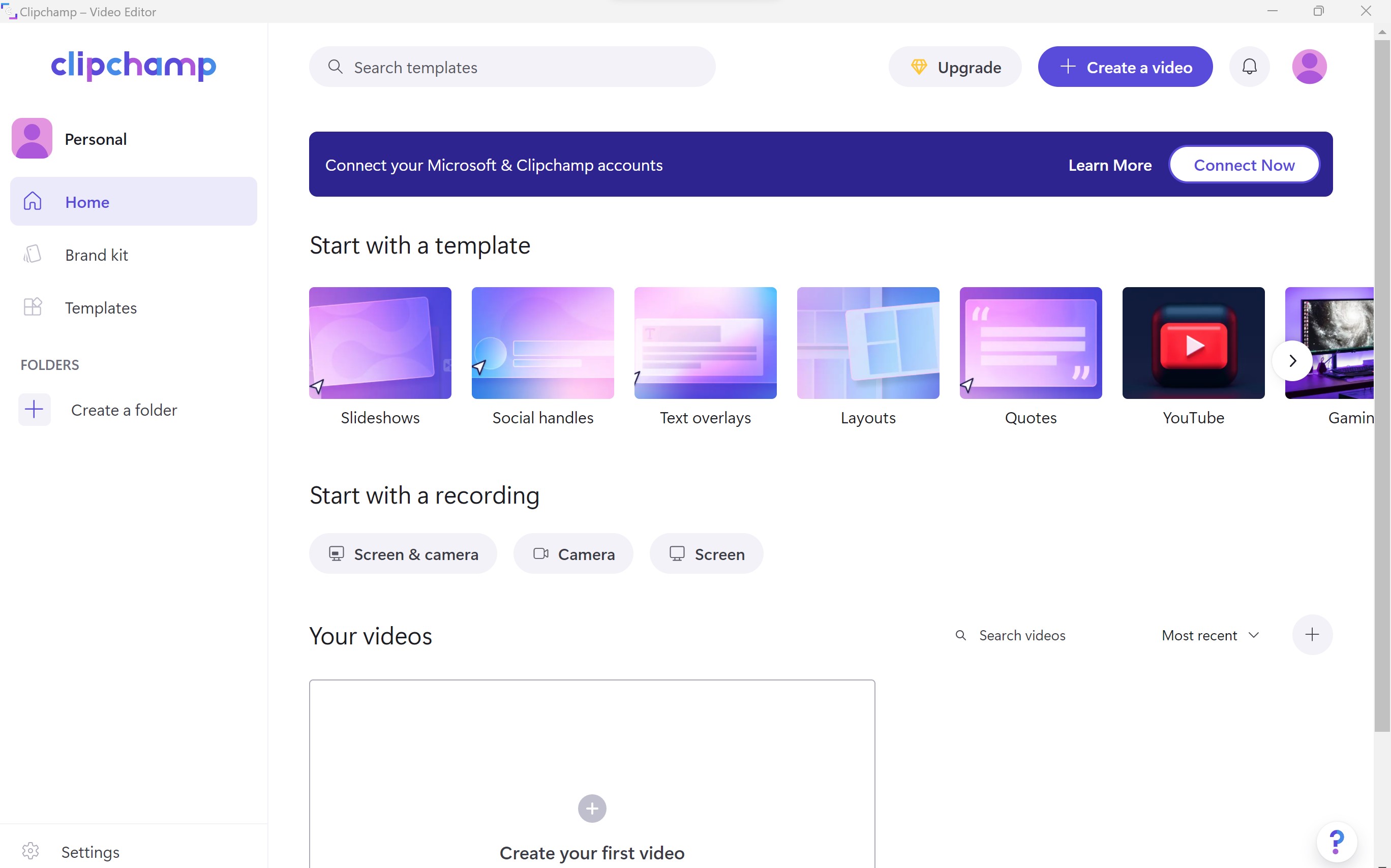Restore down the Clipchamp window

point(1318,11)
